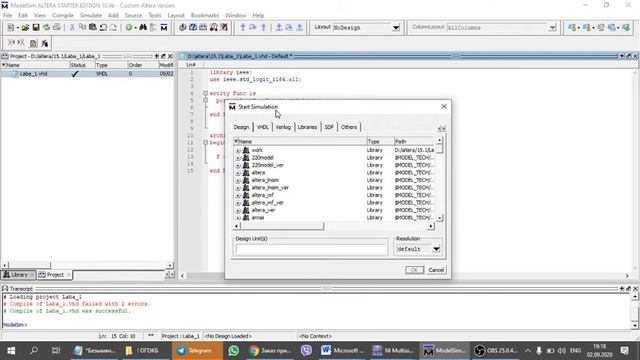Select Laba_1.vhd in the Project pane
This screenshot has height=360, width=640.
click(87, 74)
